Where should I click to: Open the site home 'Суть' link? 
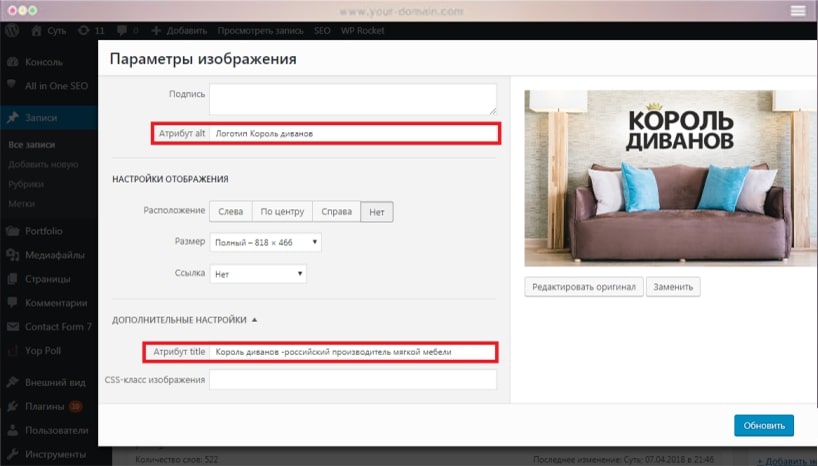point(49,31)
